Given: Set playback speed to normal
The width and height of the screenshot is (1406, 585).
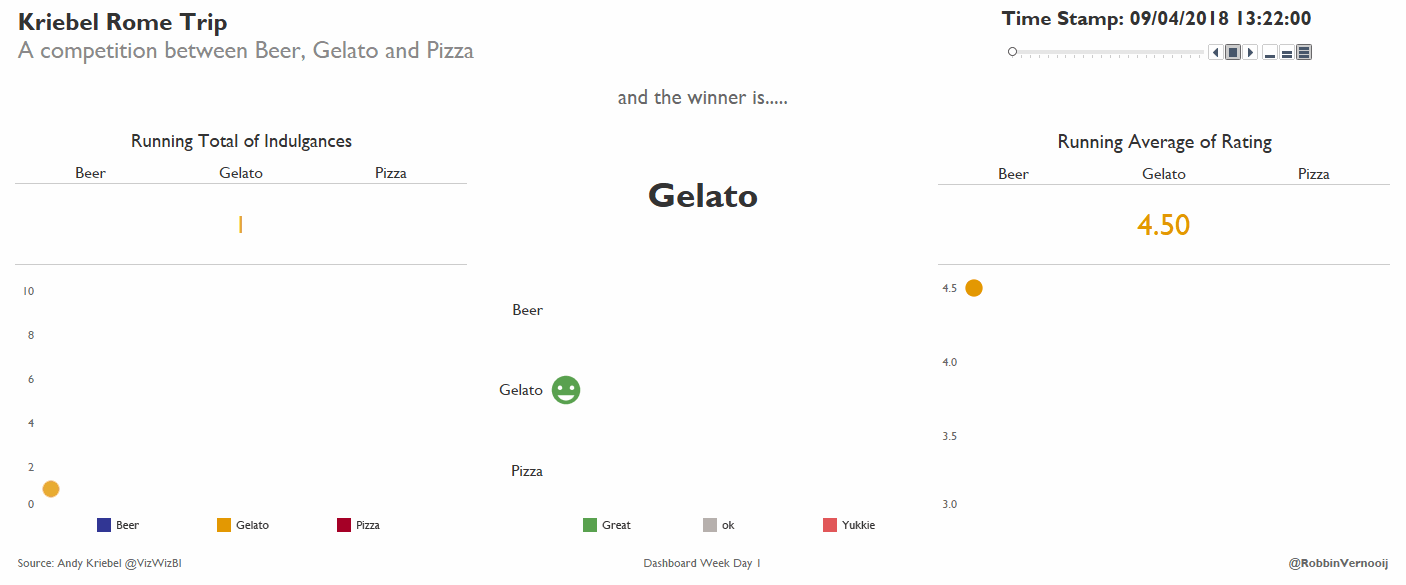Looking at the screenshot, I should pyautogui.click(x=1287, y=52).
